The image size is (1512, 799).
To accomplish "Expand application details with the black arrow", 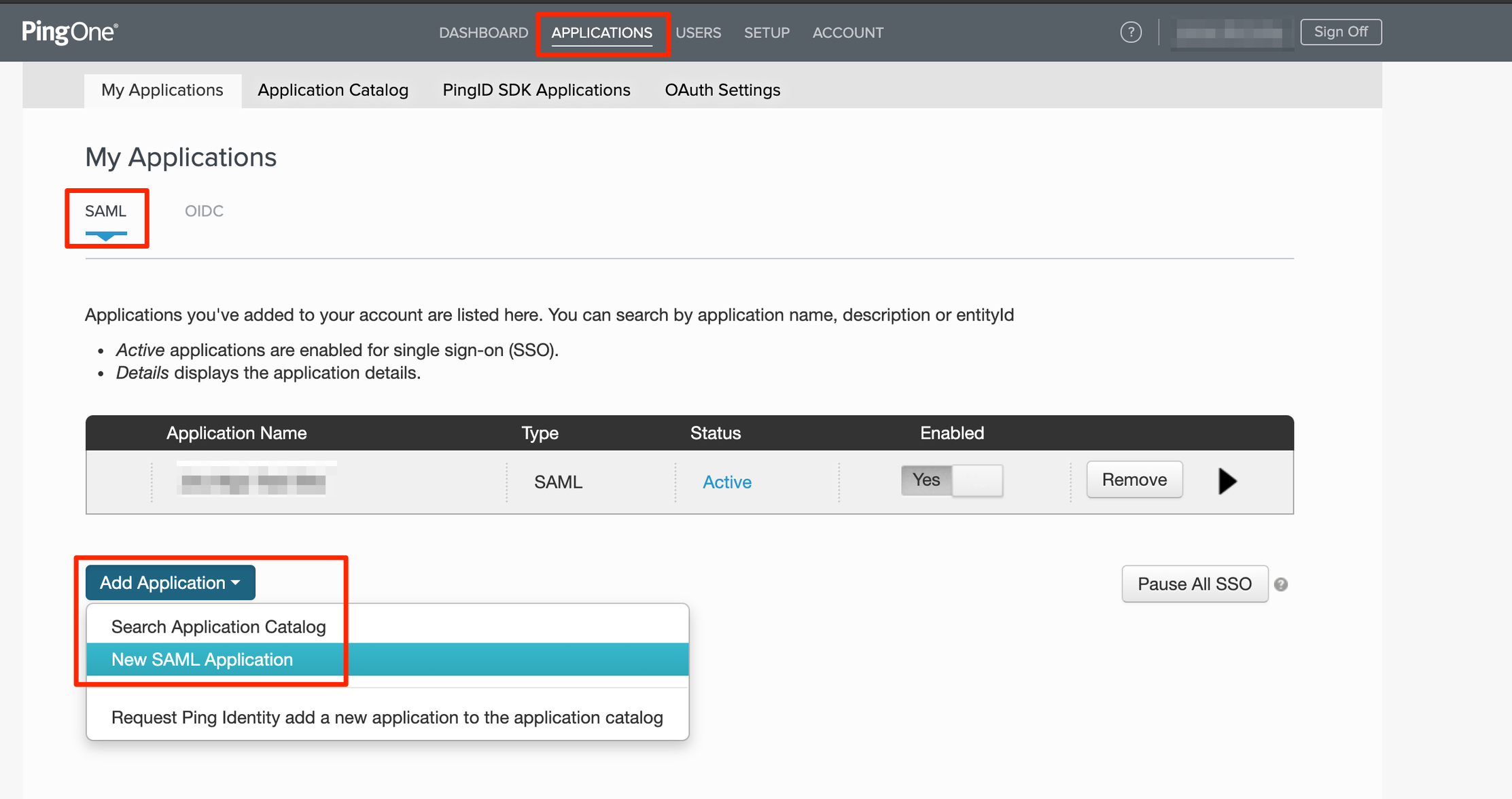I will pyautogui.click(x=1227, y=481).
